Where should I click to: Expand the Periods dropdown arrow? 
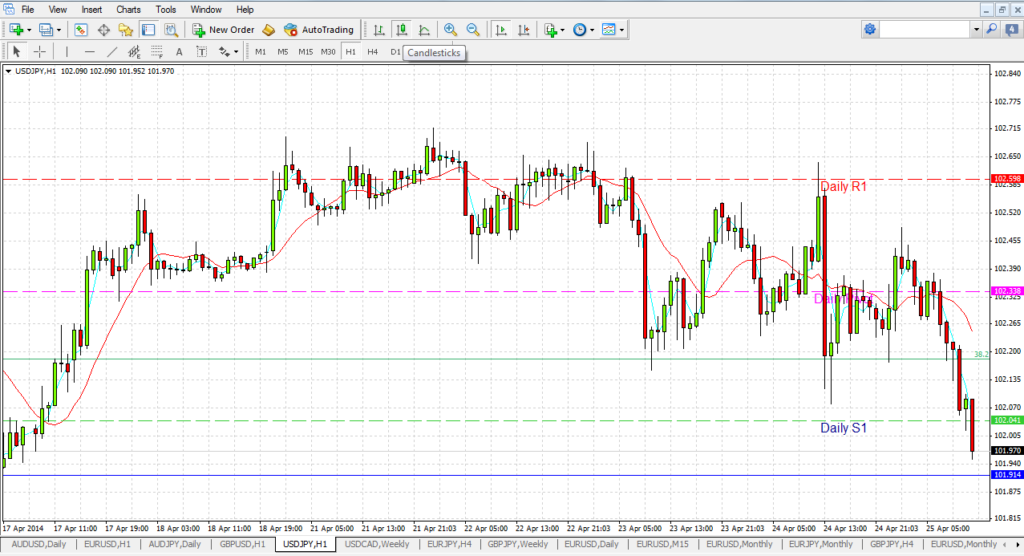(592, 30)
